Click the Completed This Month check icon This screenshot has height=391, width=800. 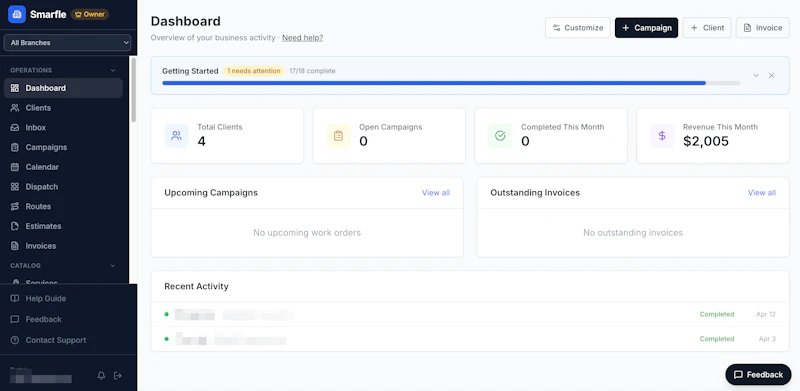[x=500, y=136]
